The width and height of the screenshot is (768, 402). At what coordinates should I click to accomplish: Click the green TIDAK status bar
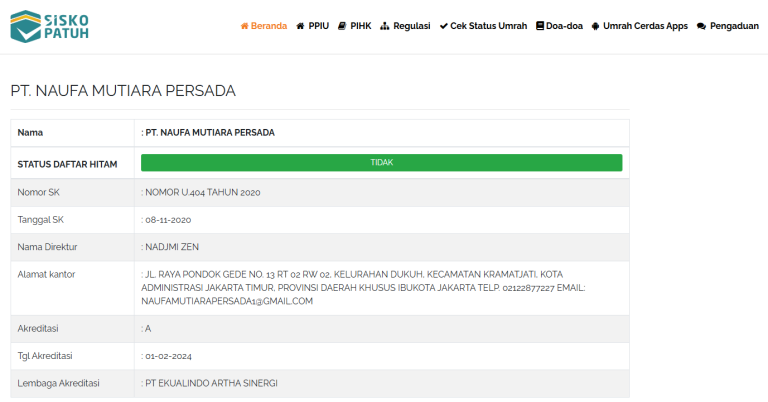click(x=382, y=163)
